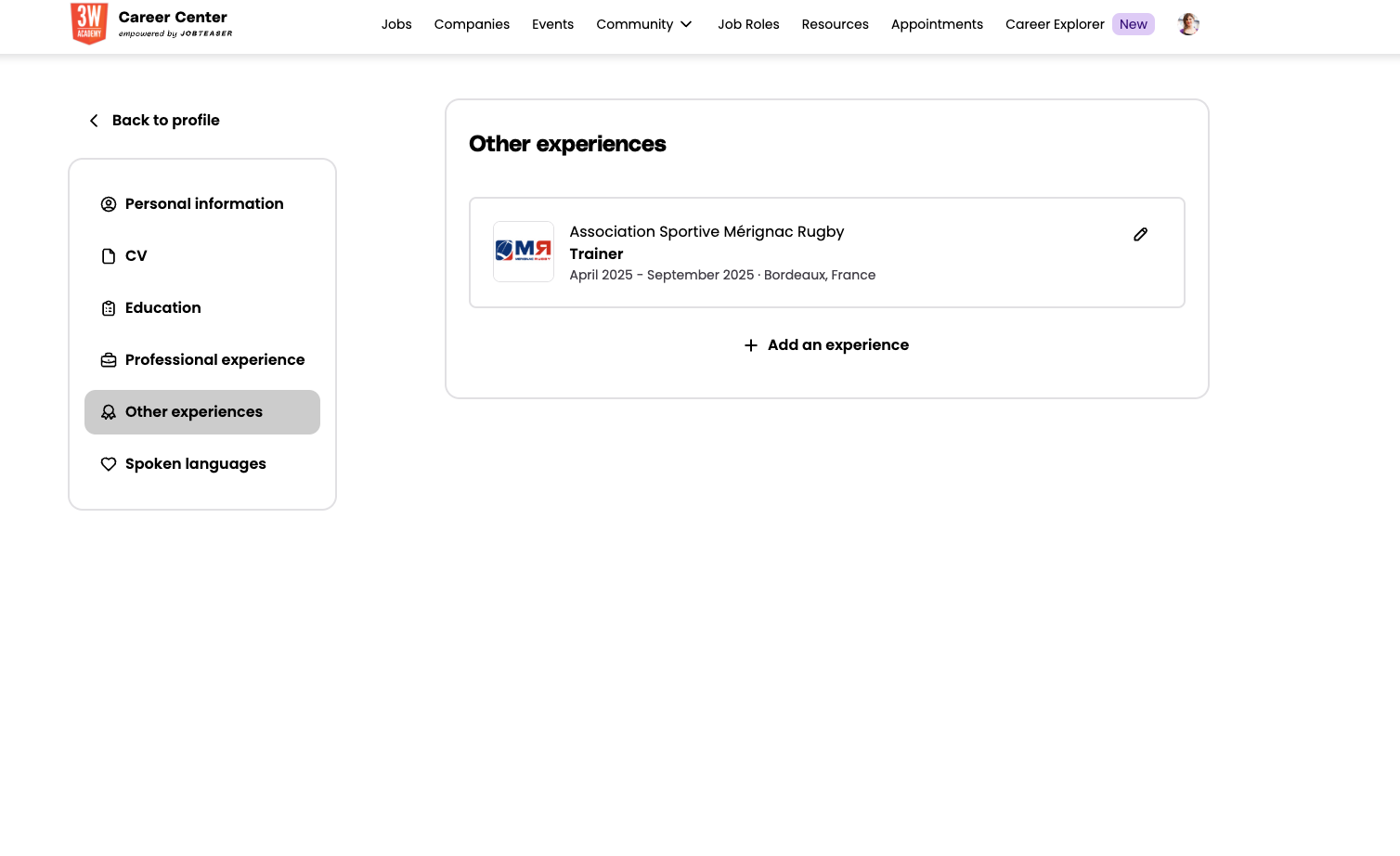Go to Appointments
1400x856 pixels.
[937, 24]
